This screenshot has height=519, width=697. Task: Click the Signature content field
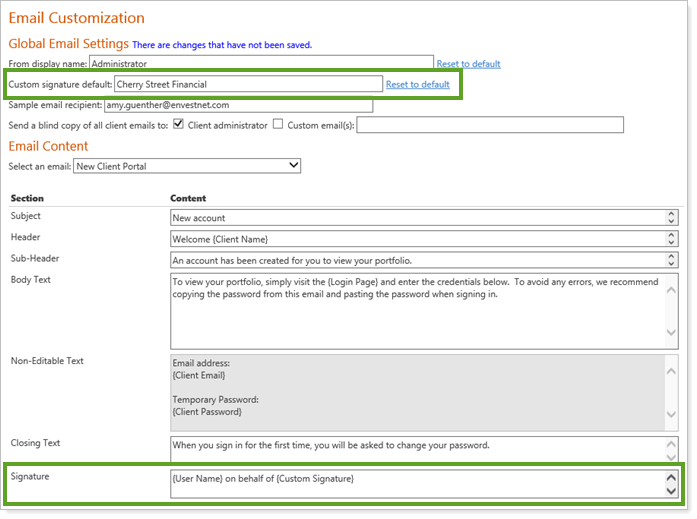click(417, 484)
